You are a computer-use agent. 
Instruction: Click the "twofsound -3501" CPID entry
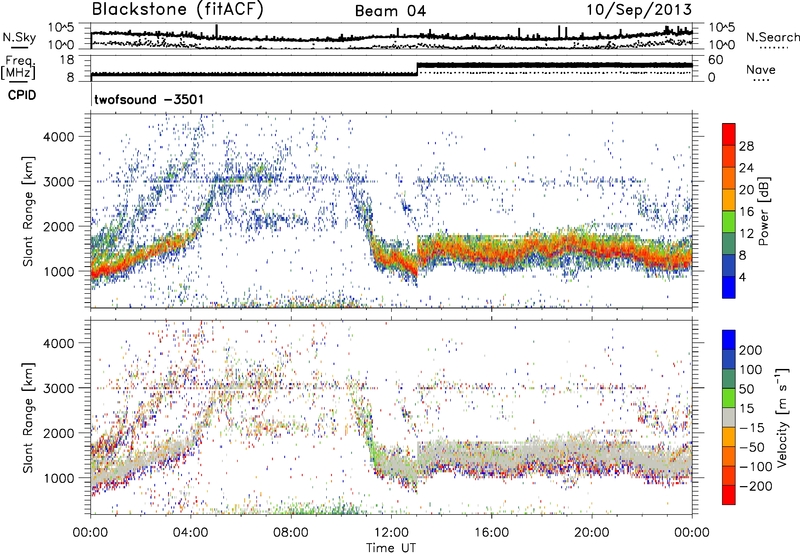tap(149, 99)
